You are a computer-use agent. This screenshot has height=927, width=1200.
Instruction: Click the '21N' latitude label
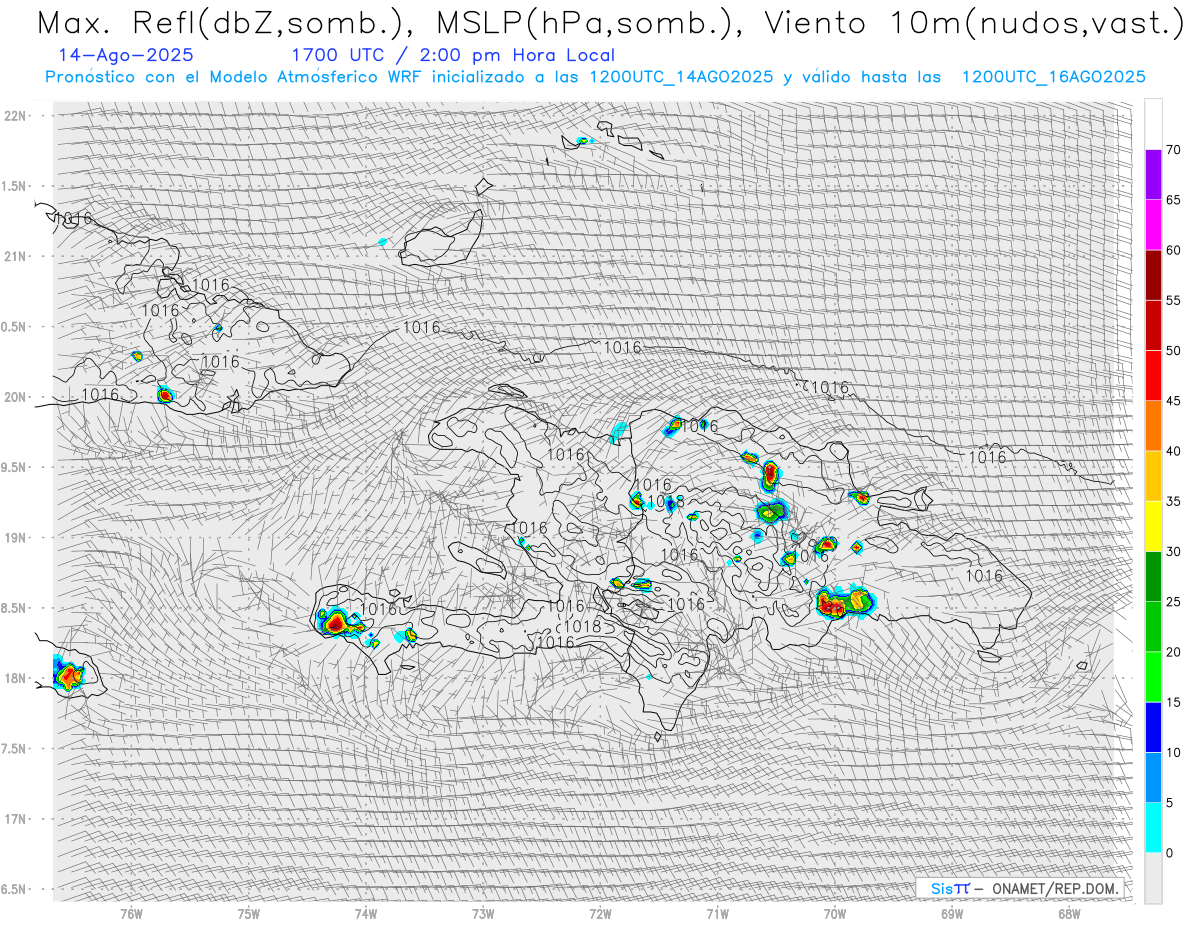[15, 256]
